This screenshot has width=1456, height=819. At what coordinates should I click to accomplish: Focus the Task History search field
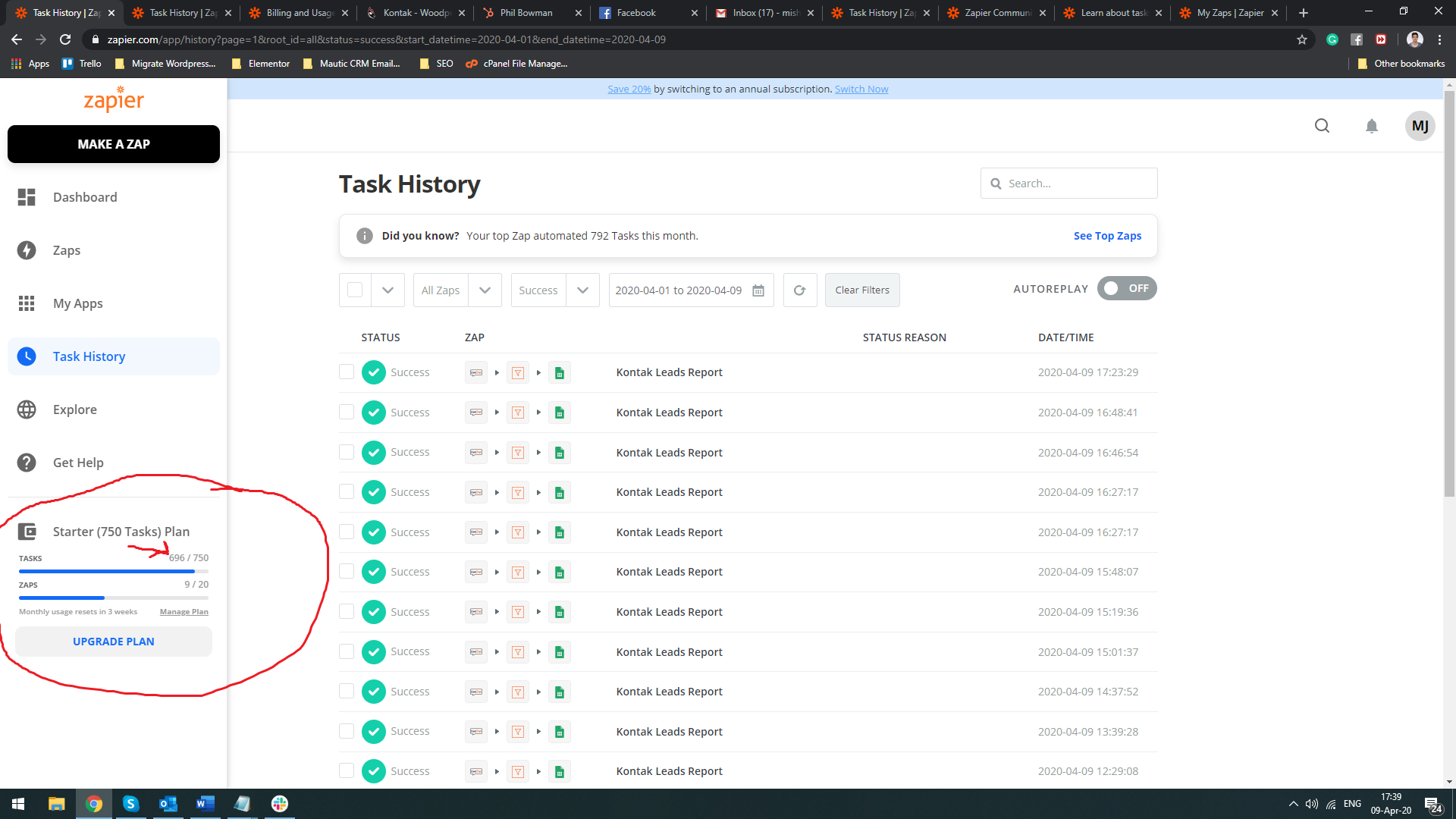click(1069, 184)
